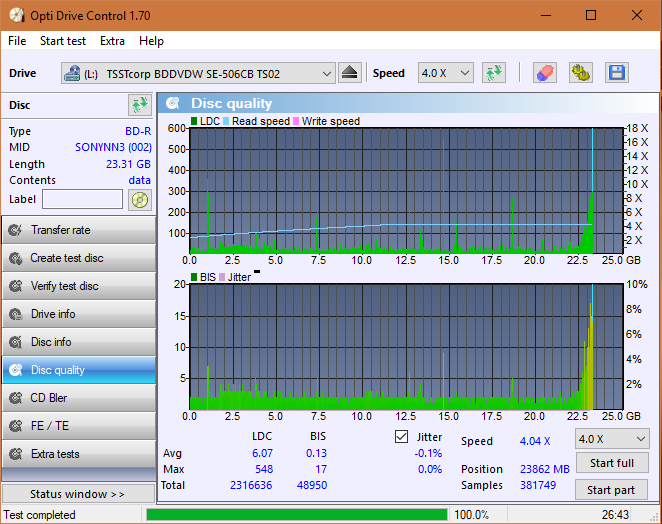The height and width of the screenshot is (524, 662).
Task: Click the BIS total value 48950
Action: coord(312,485)
